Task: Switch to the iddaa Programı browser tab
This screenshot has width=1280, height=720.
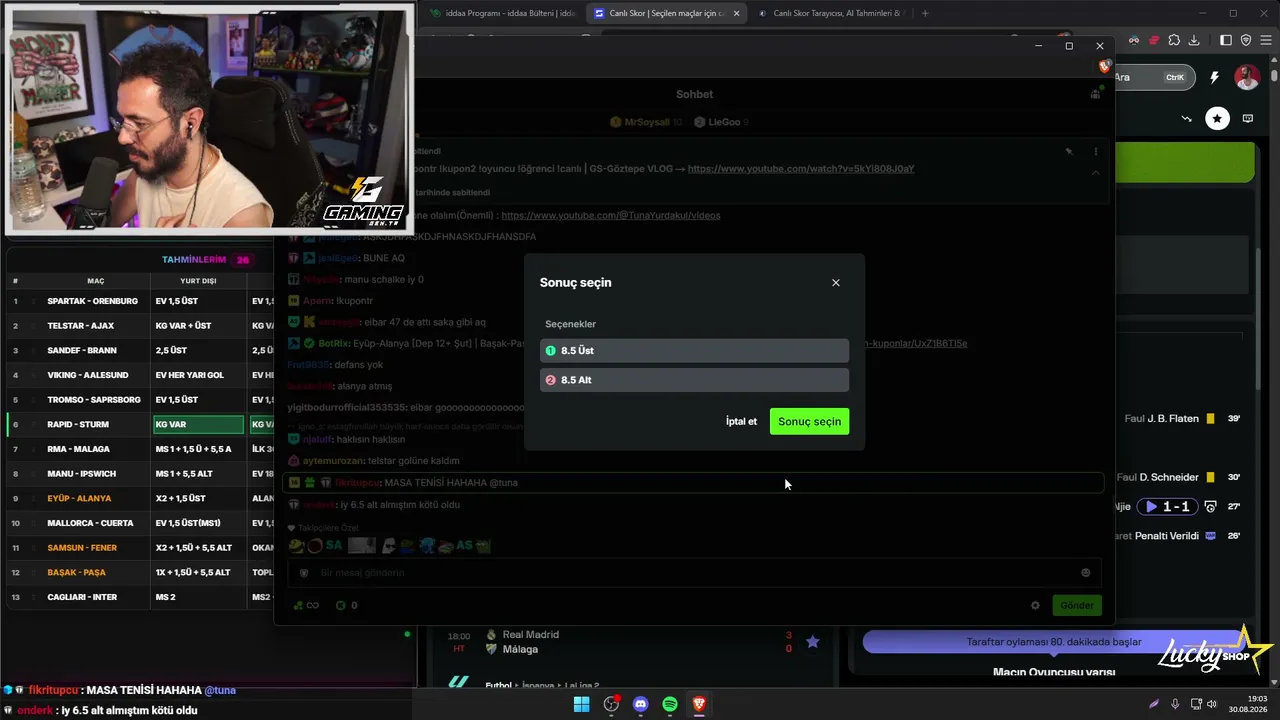Action: point(502,13)
